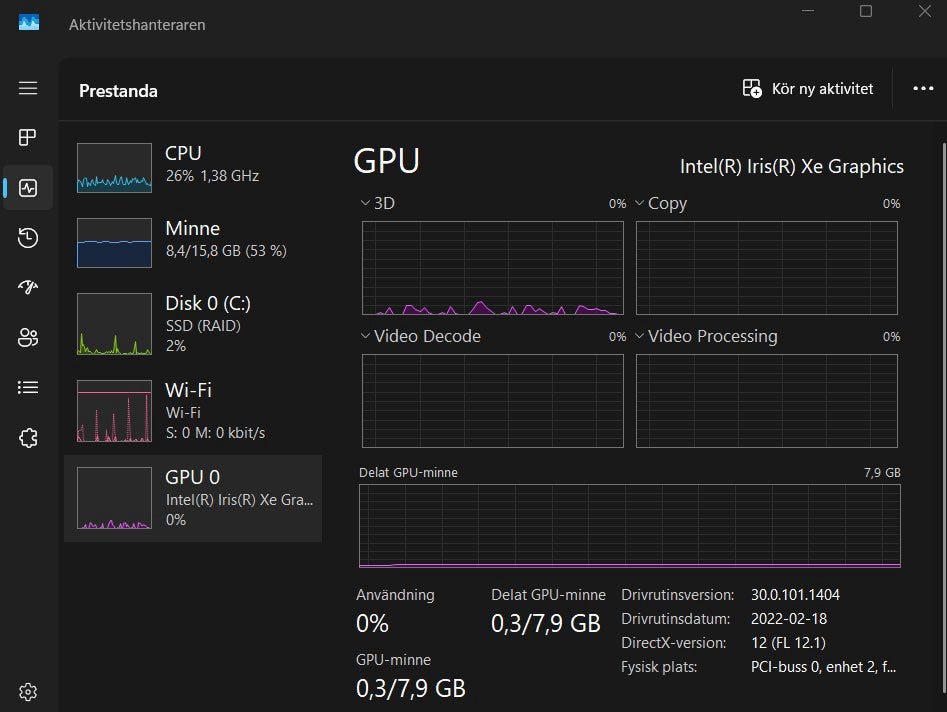947x712 pixels.
Task: Maximize the Aktivitetshanteraren window
Action: 866,11
